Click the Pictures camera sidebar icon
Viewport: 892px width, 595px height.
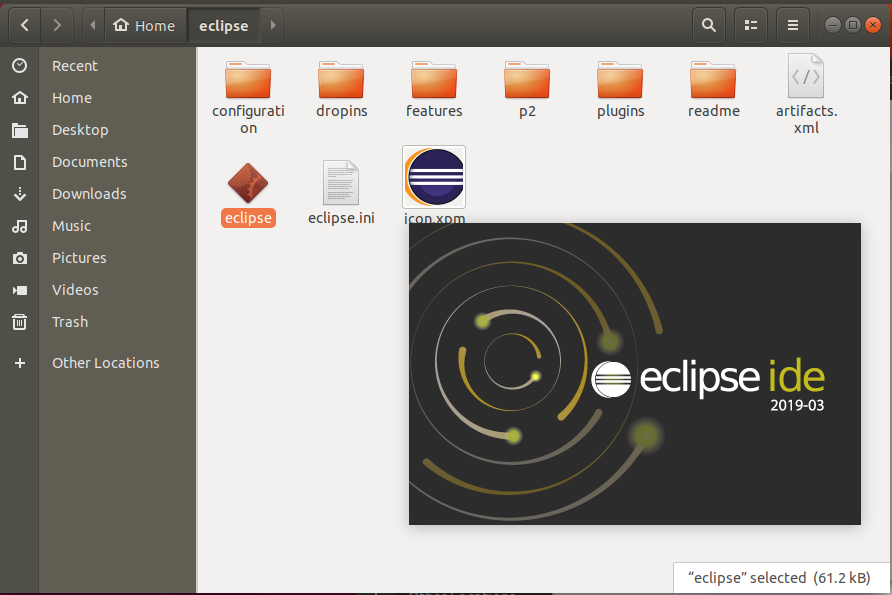19,258
